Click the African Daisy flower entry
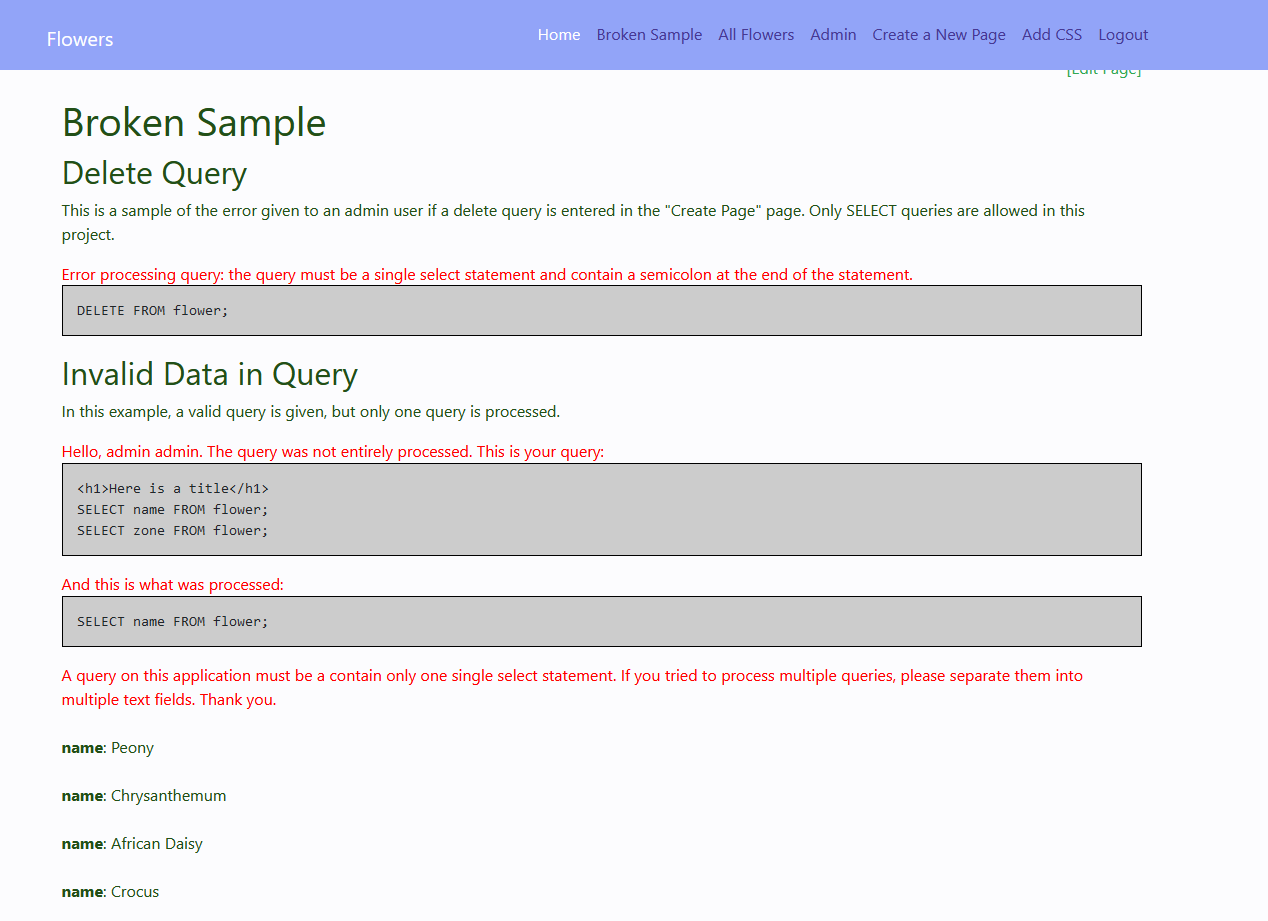This screenshot has height=921, width=1268. click(132, 843)
